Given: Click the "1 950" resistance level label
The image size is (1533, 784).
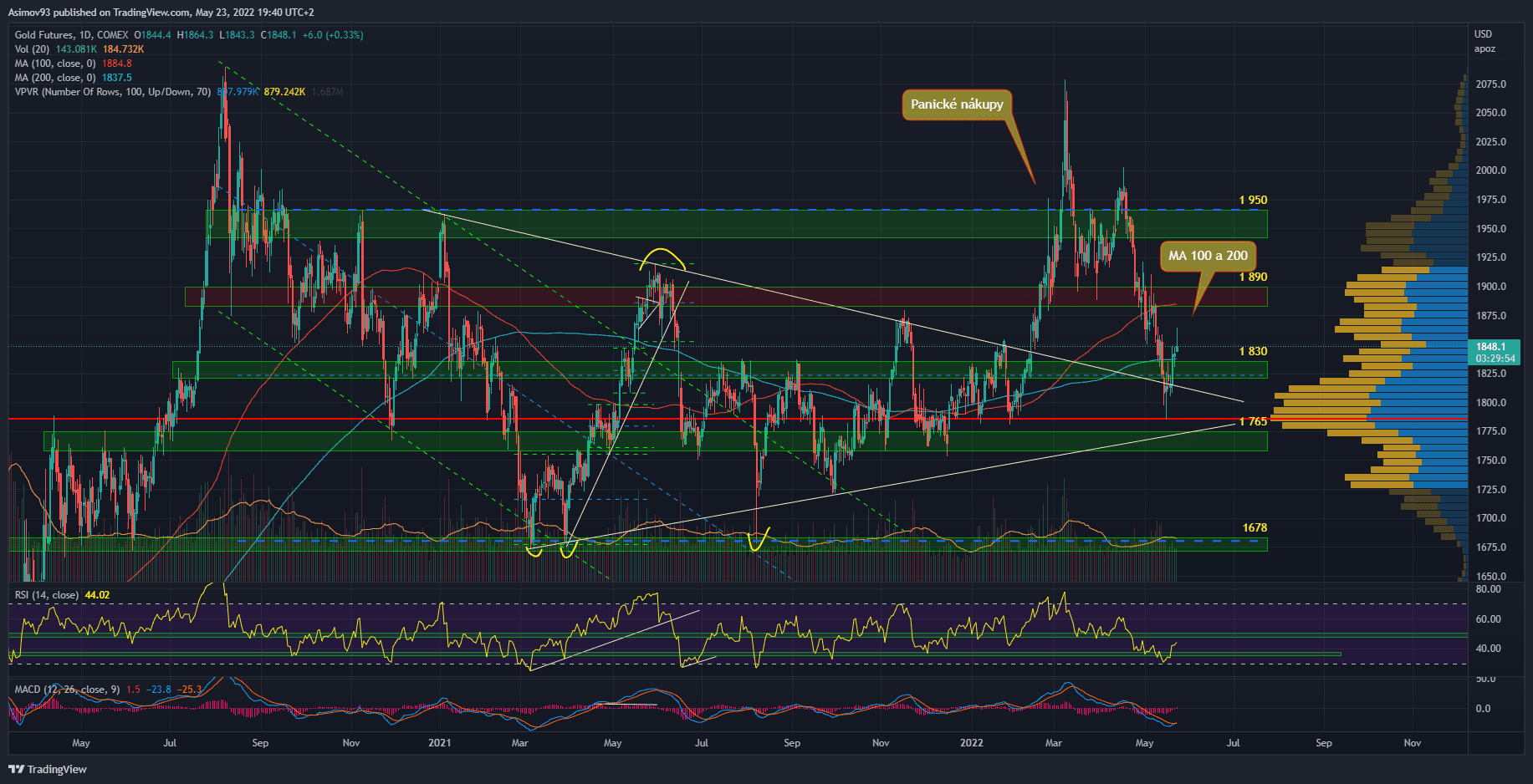Looking at the screenshot, I should 1253,201.
